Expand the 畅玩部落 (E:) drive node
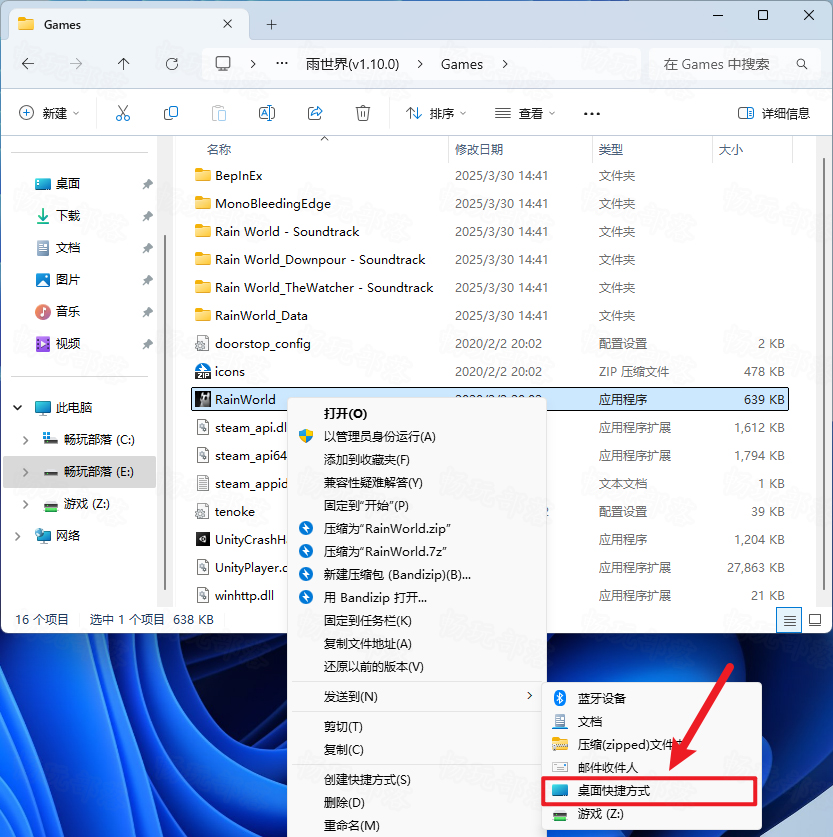The height and width of the screenshot is (837, 833). [x=25, y=472]
